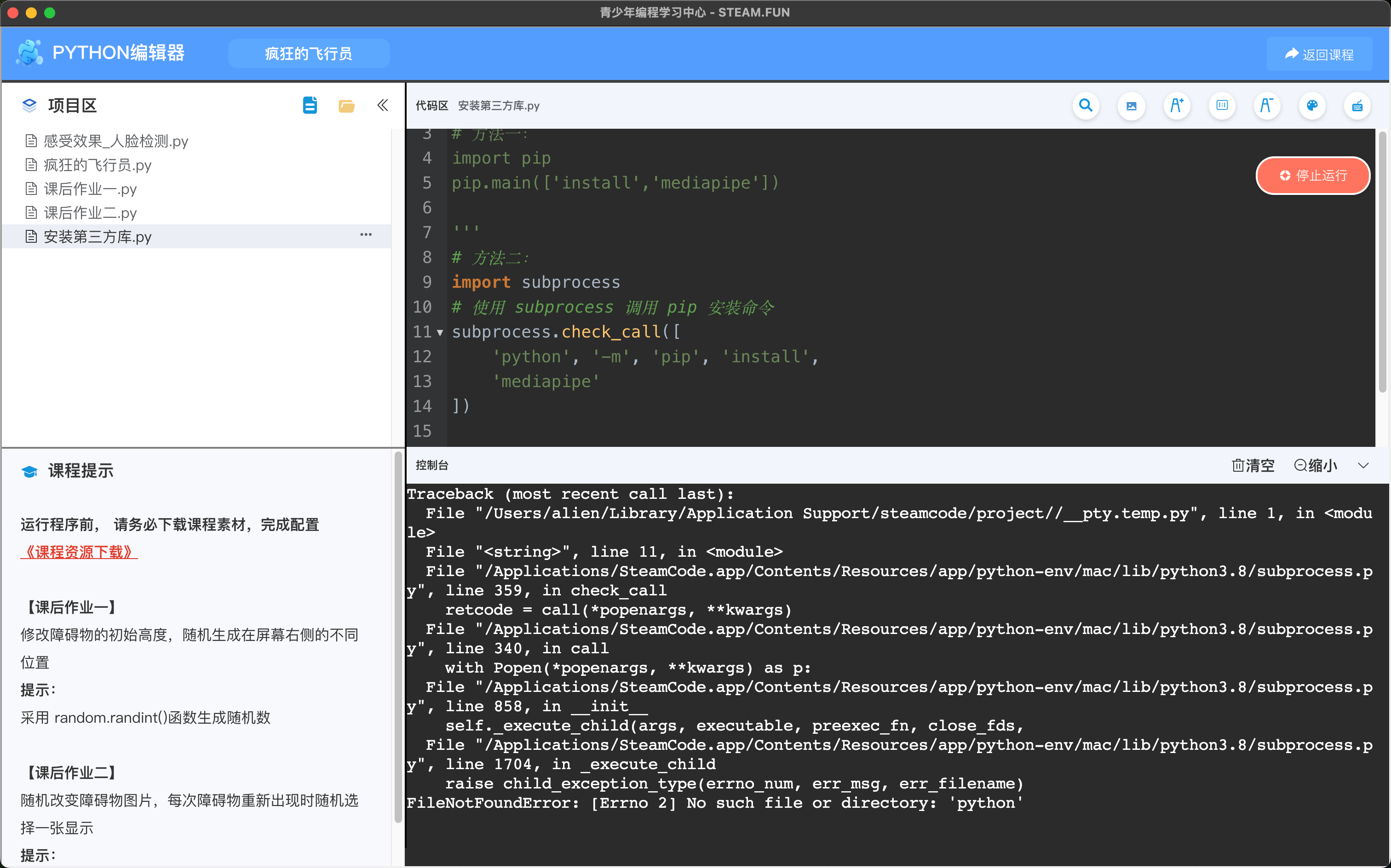Image resolution: width=1391 pixels, height=868 pixels.
Task: Open more options for 安装第三方库.py
Action: click(366, 235)
